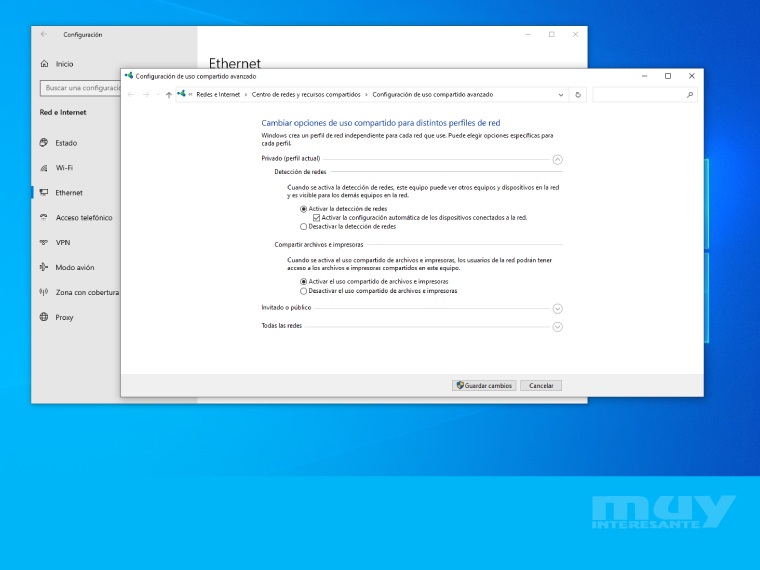Click the Ethernet heading in Configuración
The image size is (760, 570).
(235, 63)
